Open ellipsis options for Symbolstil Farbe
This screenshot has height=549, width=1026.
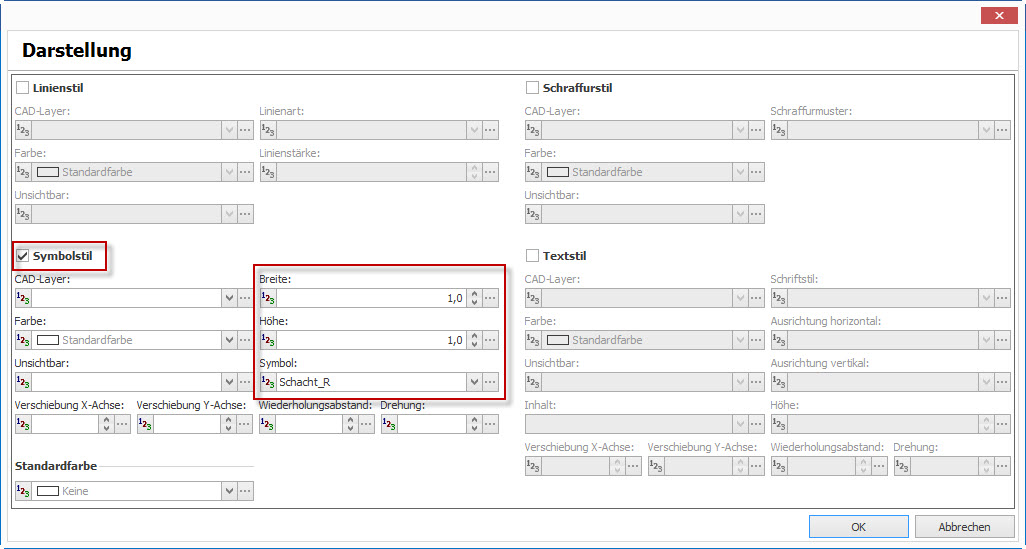click(245, 340)
